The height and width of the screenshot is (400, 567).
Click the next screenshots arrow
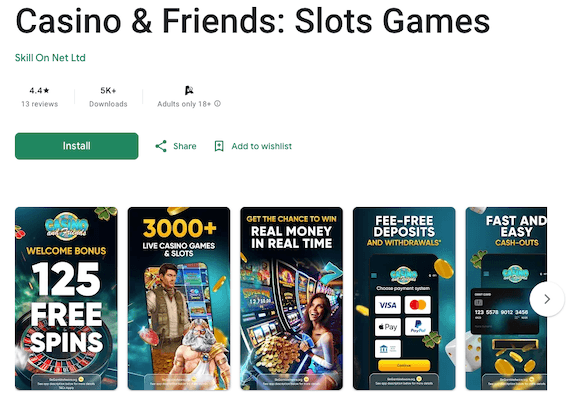547,299
